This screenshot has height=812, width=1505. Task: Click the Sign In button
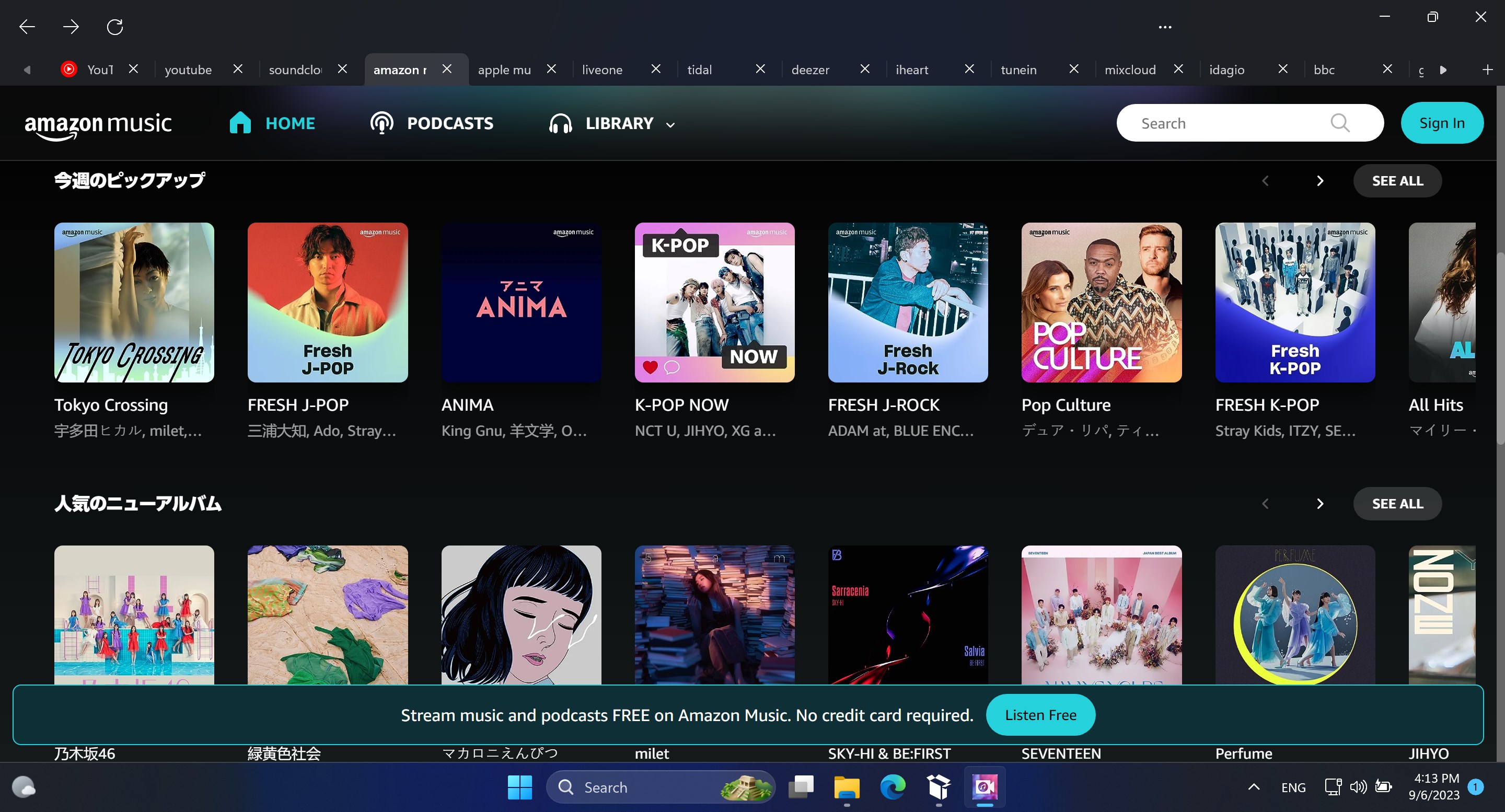pyautogui.click(x=1442, y=123)
